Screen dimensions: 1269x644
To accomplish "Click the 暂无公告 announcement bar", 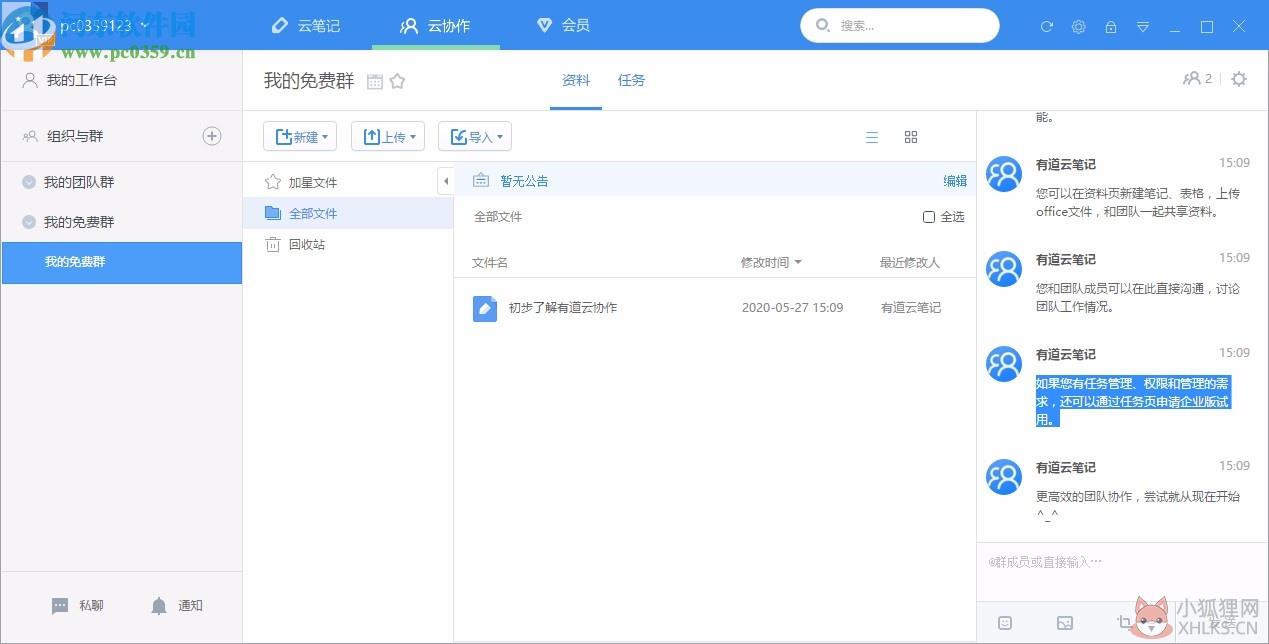I will pos(715,181).
